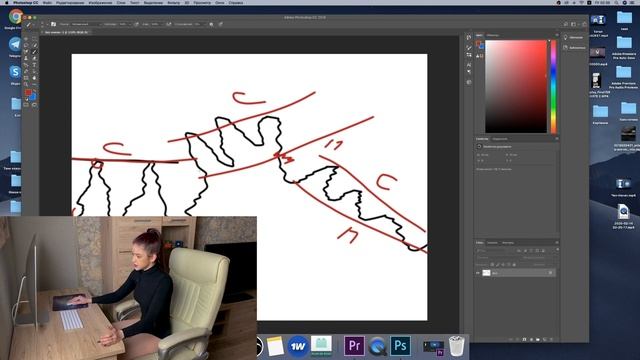Click the rainbow hue slider in Color panel
The height and width of the screenshot is (360, 640).
553,87
